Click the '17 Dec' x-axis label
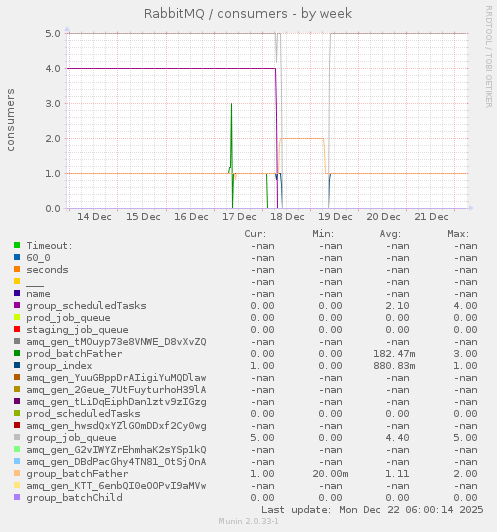Viewport: 497px width, 532px height. click(x=239, y=217)
